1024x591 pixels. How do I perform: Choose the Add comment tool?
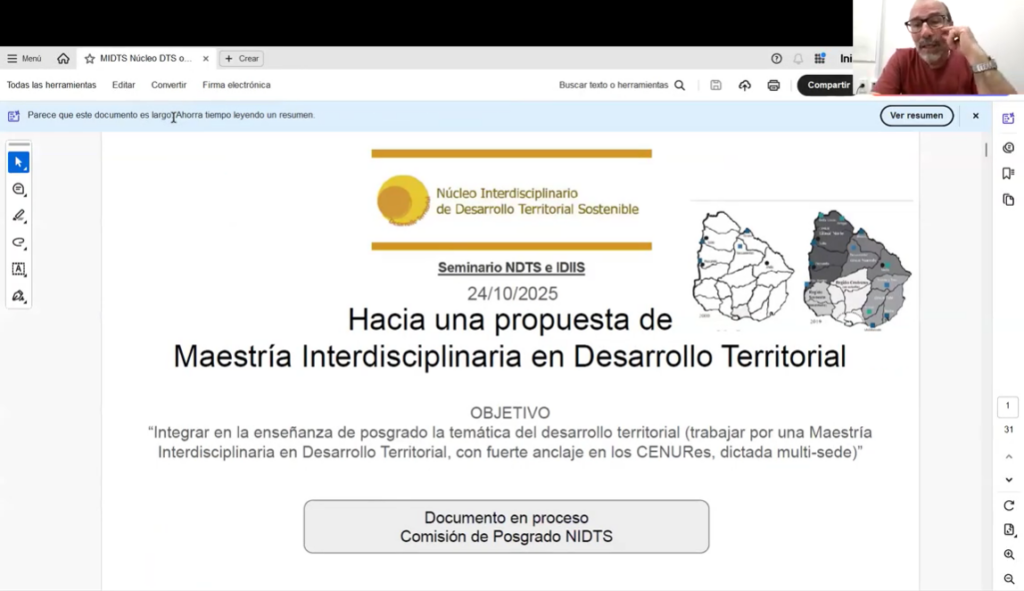coord(18,189)
